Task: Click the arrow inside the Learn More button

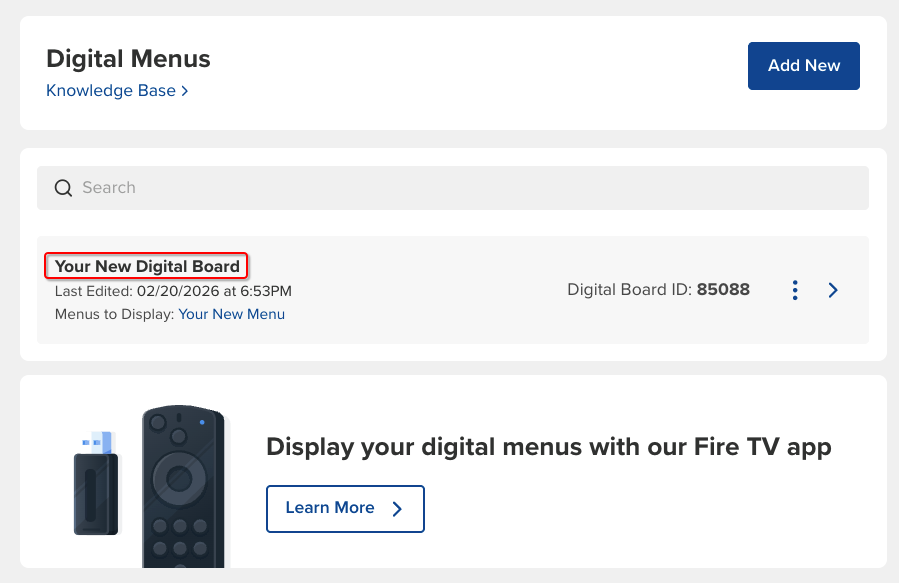Action: click(397, 509)
